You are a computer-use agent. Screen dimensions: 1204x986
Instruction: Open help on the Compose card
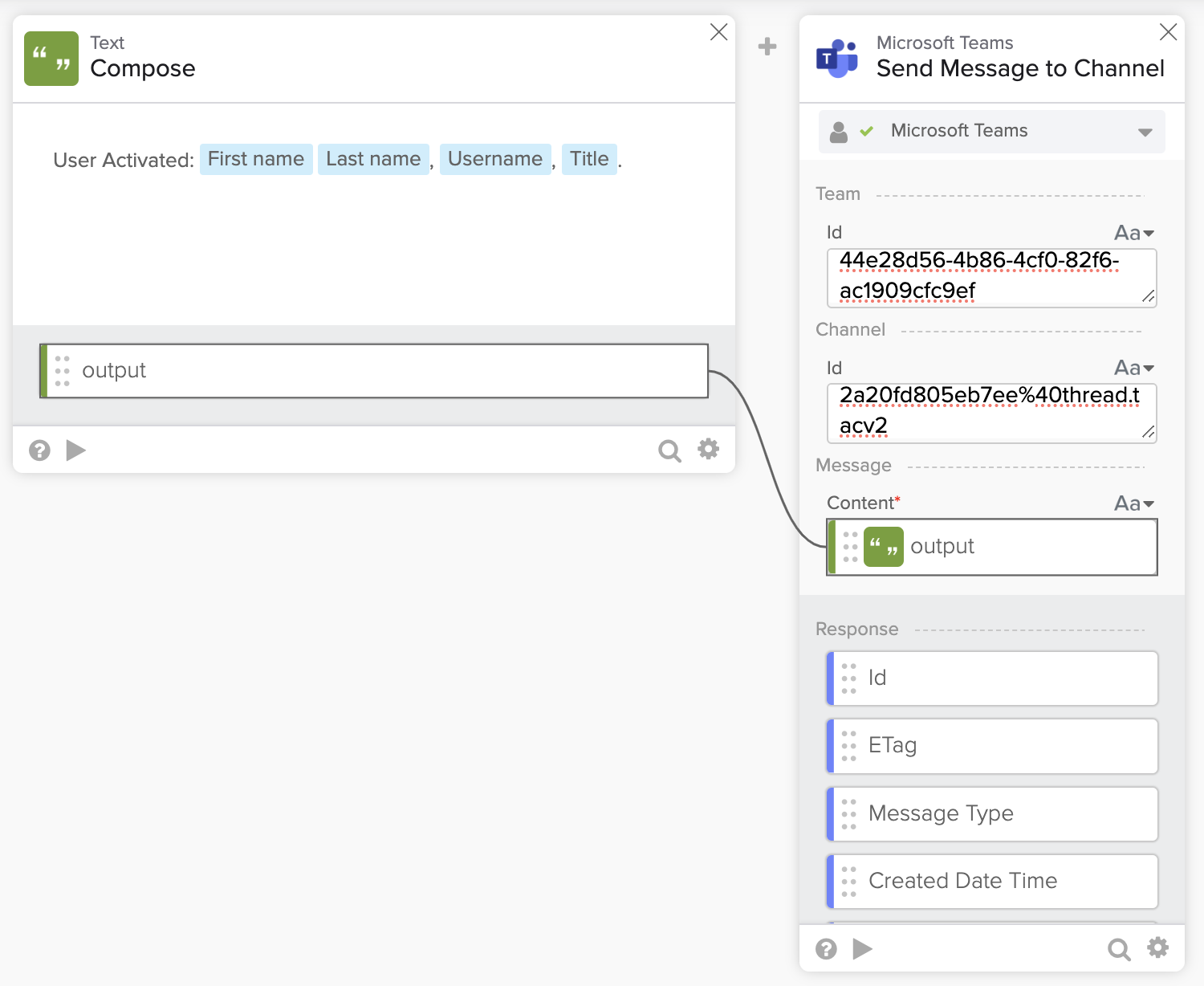(39, 450)
